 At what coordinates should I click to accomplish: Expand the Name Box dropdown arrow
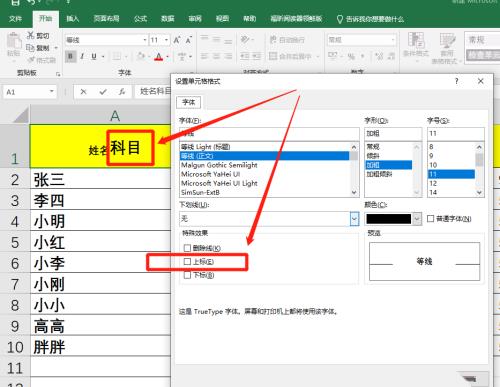(x=52, y=91)
